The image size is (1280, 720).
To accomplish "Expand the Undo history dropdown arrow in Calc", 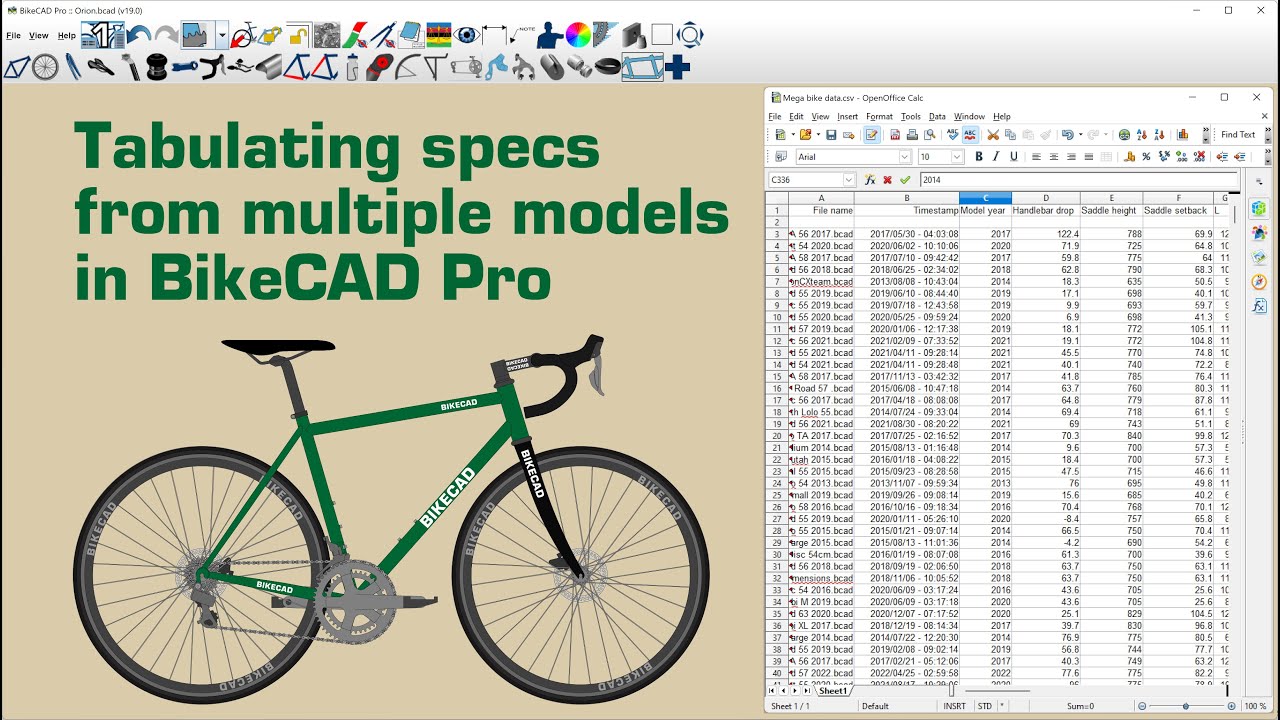I will point(1080,135).
